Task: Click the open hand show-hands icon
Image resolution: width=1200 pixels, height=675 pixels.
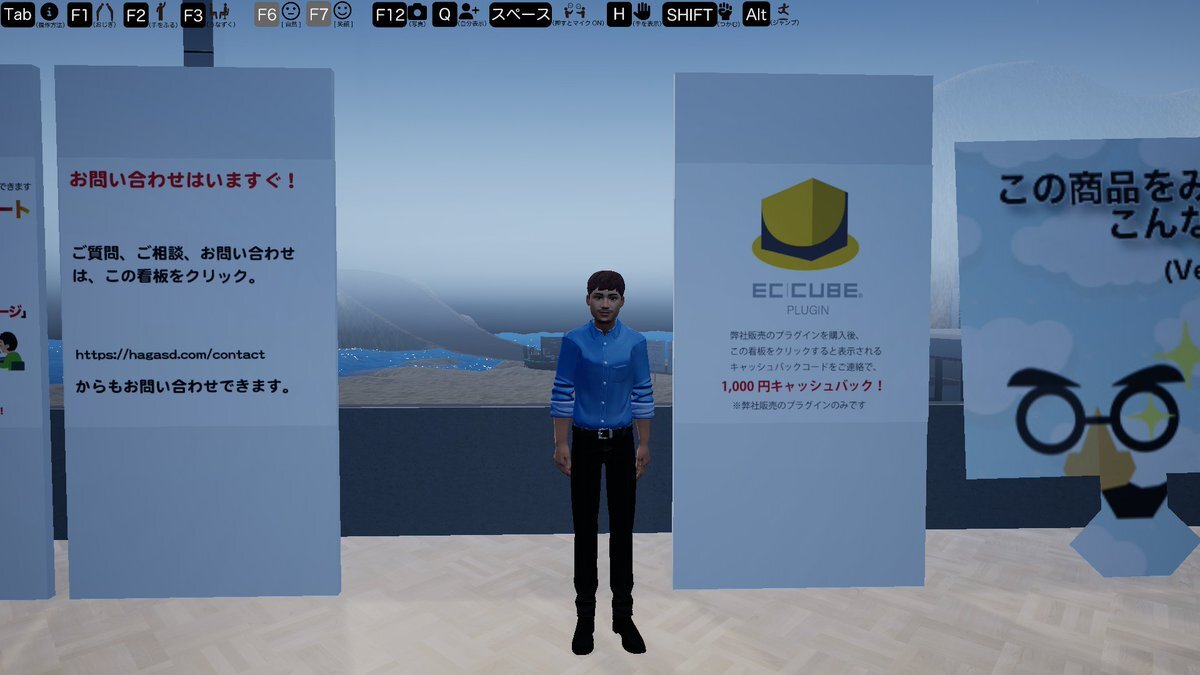Action: [x=642, y=12]
